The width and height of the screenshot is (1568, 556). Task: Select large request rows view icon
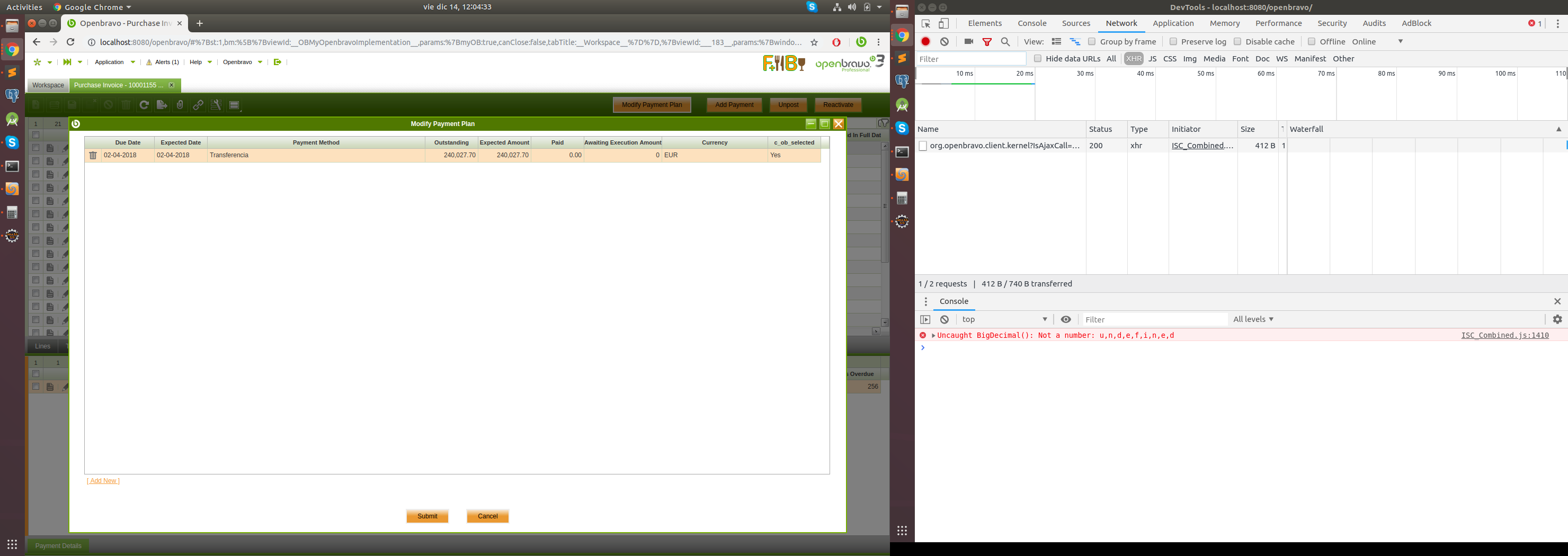(x=1057, y=41)
